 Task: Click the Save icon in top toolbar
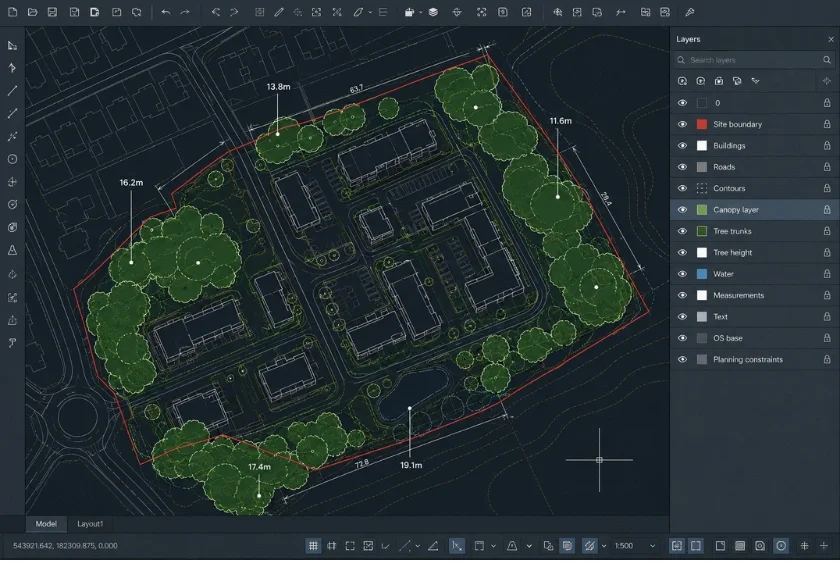[x=52, y=12]
